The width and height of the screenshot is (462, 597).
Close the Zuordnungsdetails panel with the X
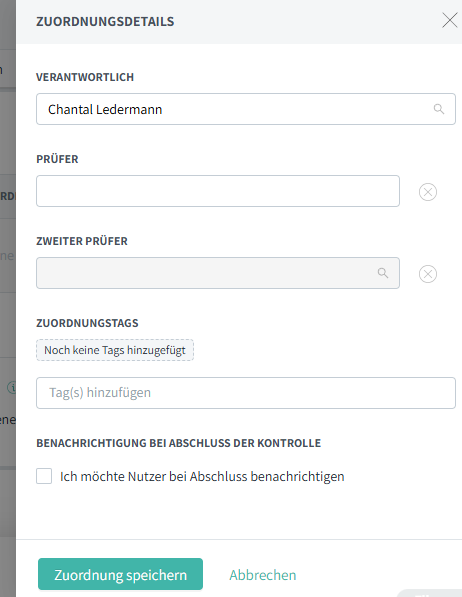point(449,20)
